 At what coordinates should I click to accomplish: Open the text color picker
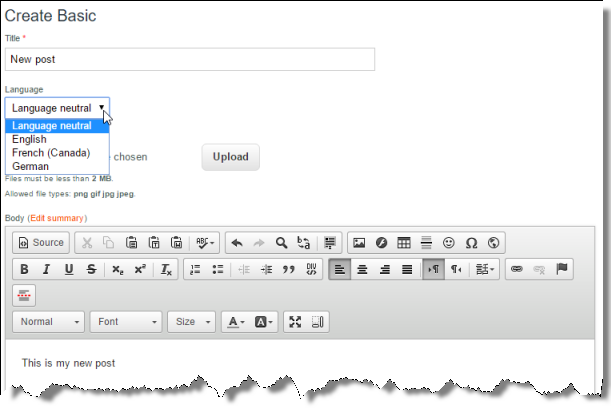click(235, 322)
